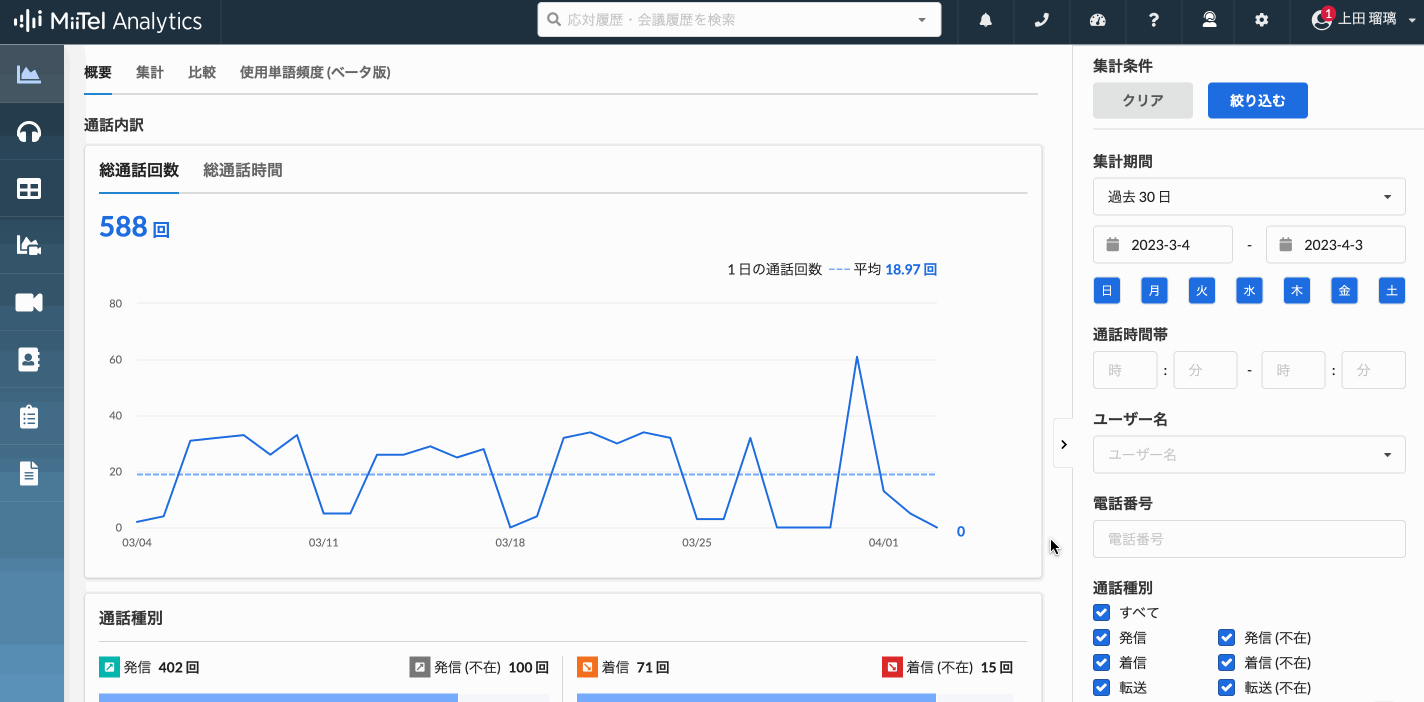This screenshot has width=1424, height=702.
Task: Click the クリア button
Action: tap(1143, 100)
